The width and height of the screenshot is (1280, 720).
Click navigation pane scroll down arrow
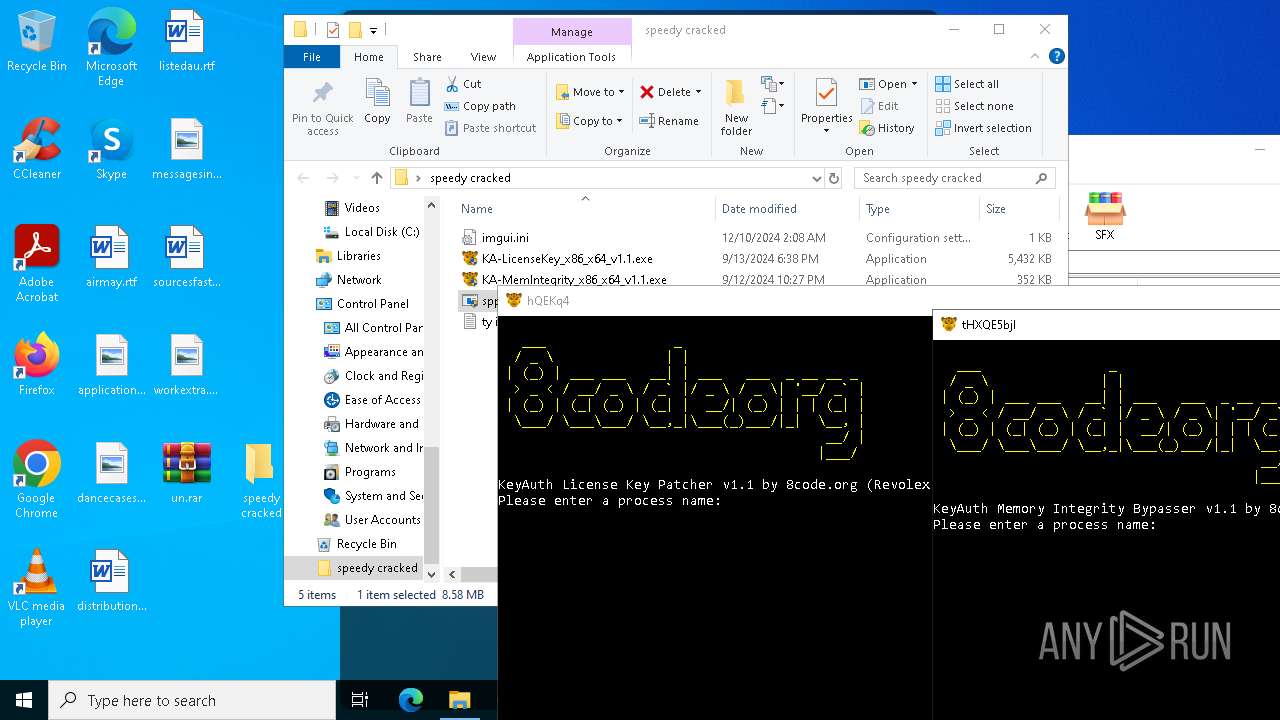(432, 574)
